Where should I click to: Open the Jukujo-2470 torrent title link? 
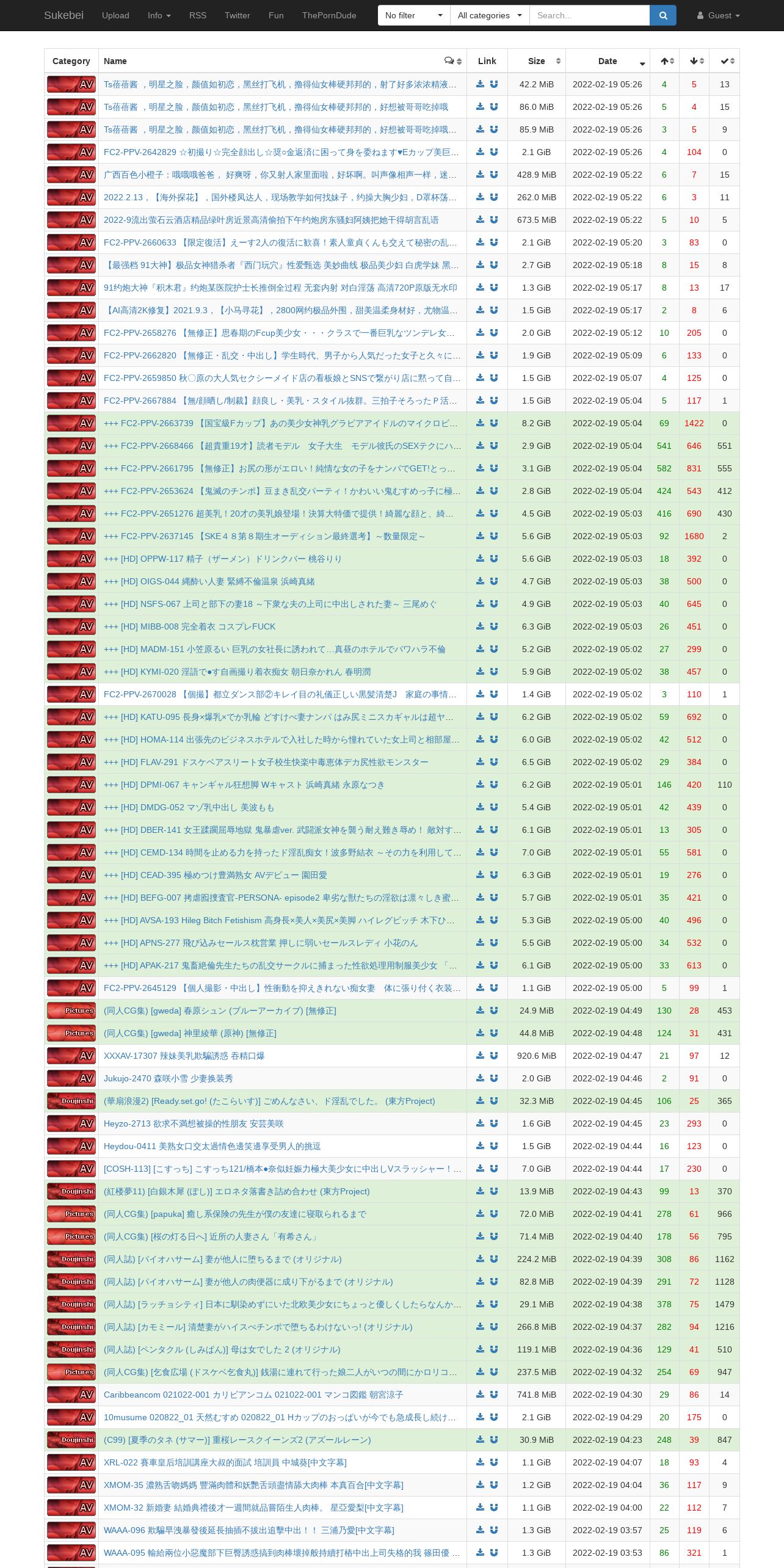click(169, 1078)
